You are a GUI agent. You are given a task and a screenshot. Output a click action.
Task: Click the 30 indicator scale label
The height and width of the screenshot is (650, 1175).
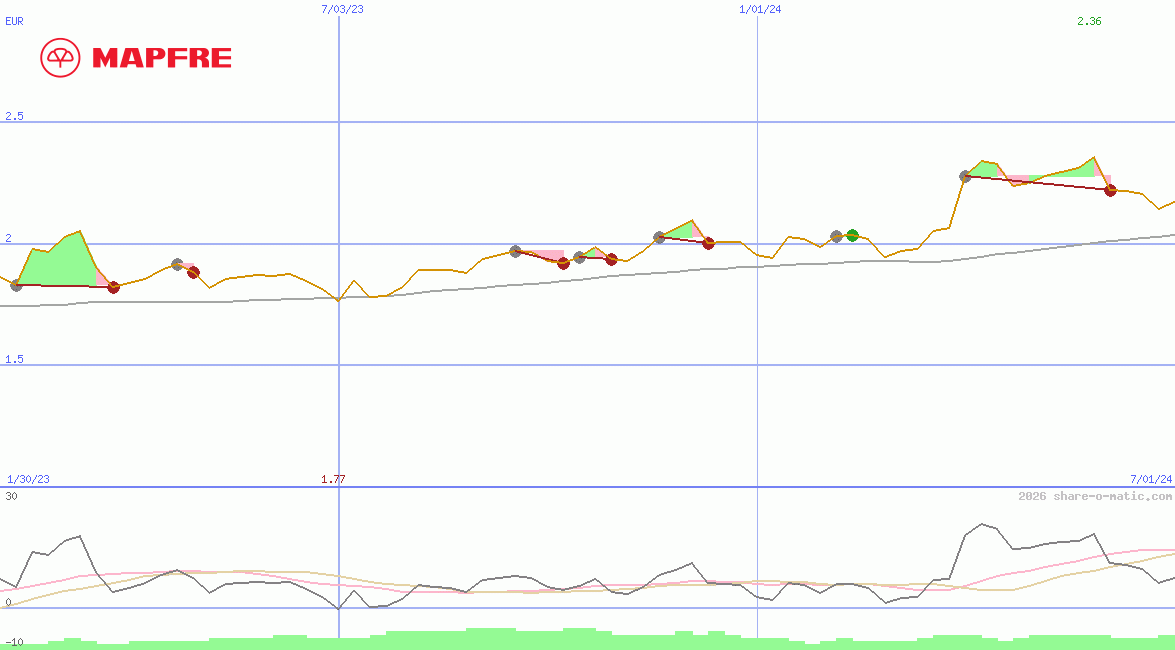(11, 496)
